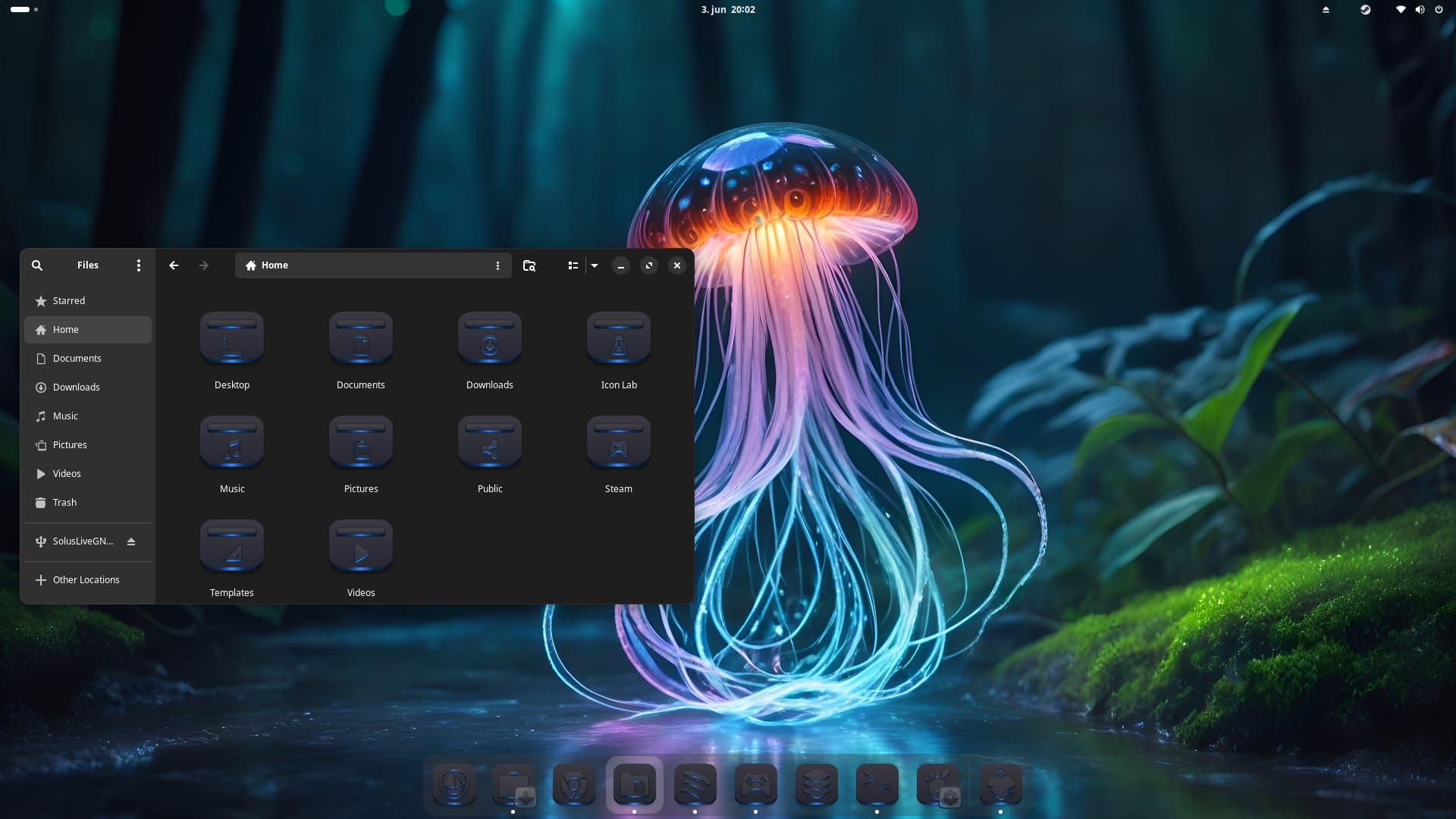
Task: Click the search-everywhere folder icon in toolbar
Action: pos(529,265)
